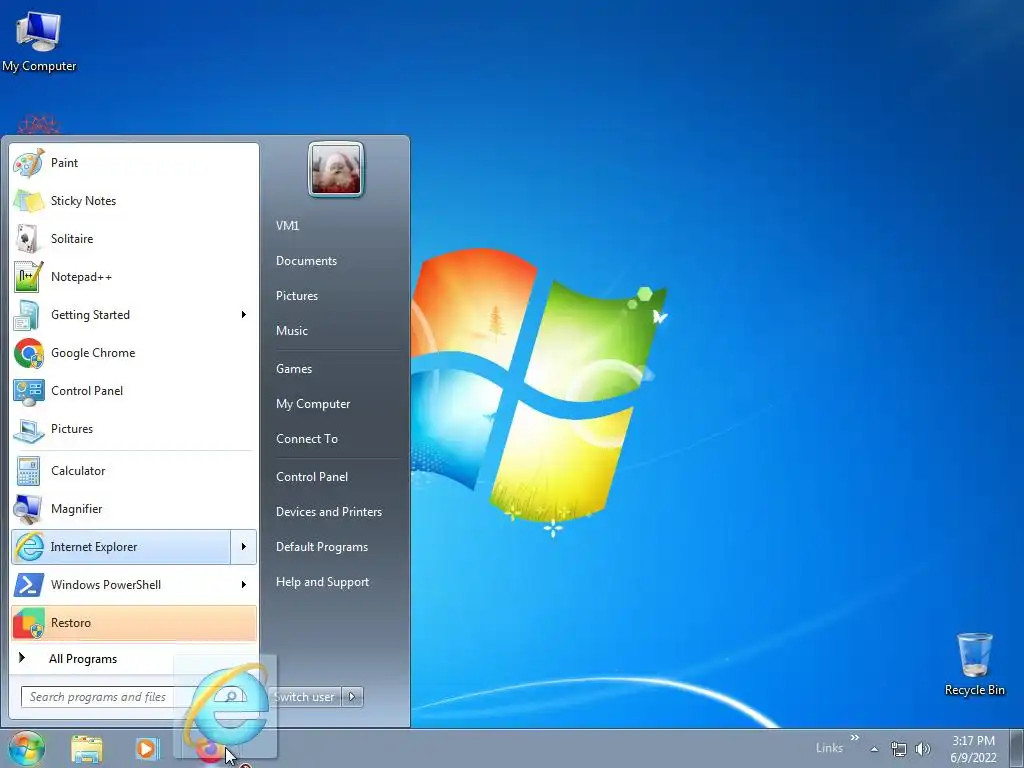The image size is (1024, 768).
Task: Open Windows Explorer from the taskbar
Action: tap(86, 749)
